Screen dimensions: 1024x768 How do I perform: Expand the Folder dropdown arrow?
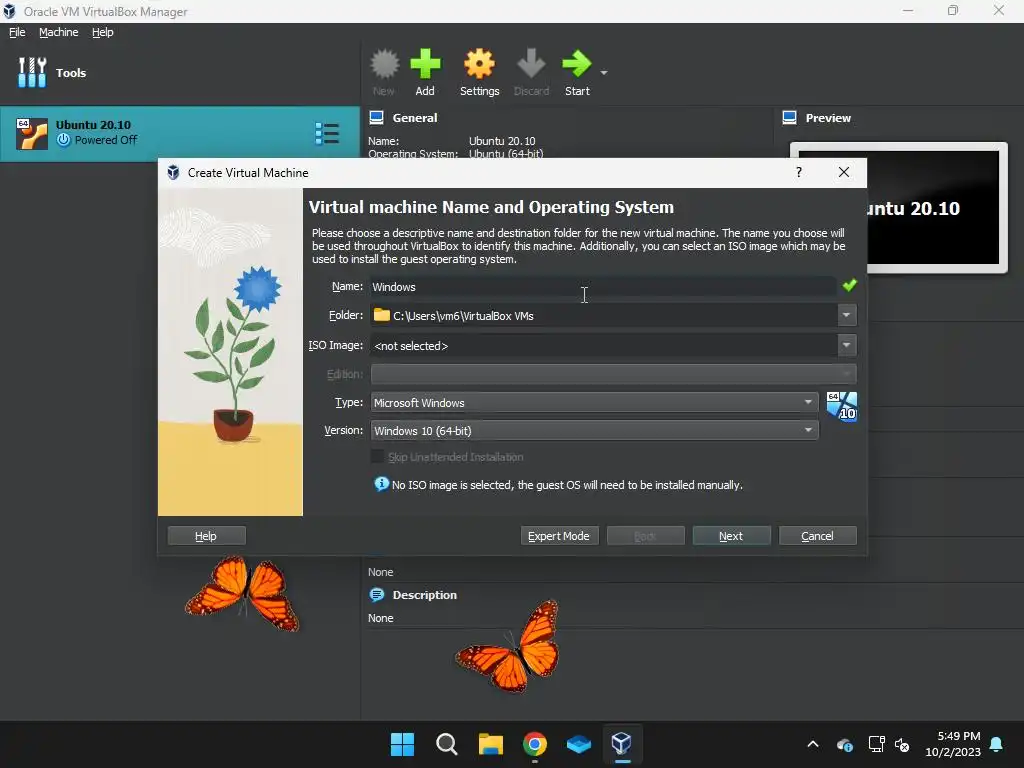coord(846,315)
